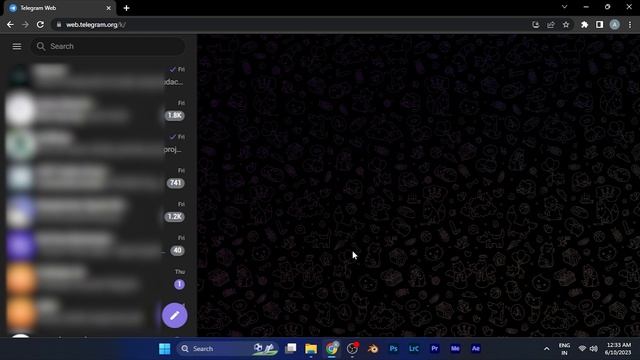Open the volume speaker tray icon
Screen dimensions: 640x360
[594, 349]
